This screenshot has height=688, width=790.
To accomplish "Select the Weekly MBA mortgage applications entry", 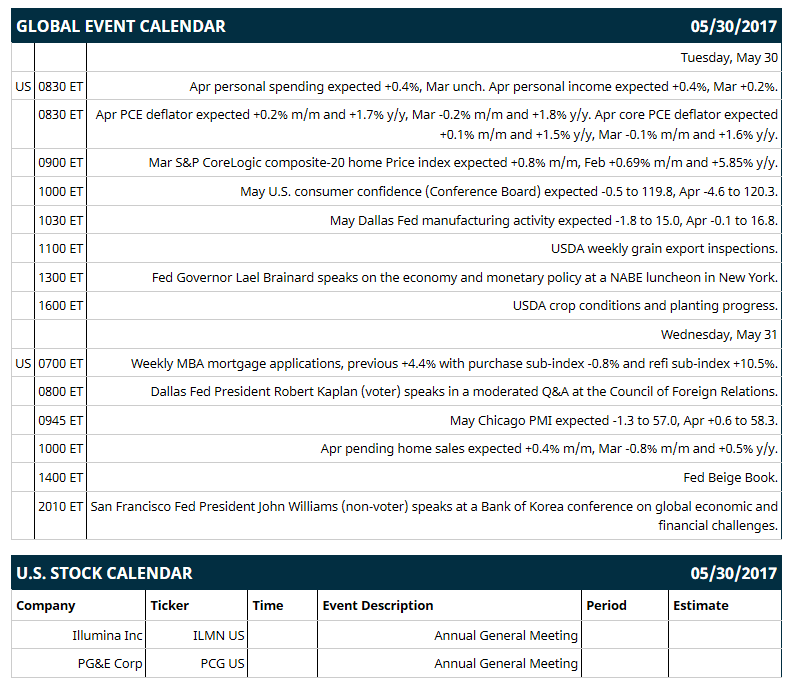I will point(454,363).
